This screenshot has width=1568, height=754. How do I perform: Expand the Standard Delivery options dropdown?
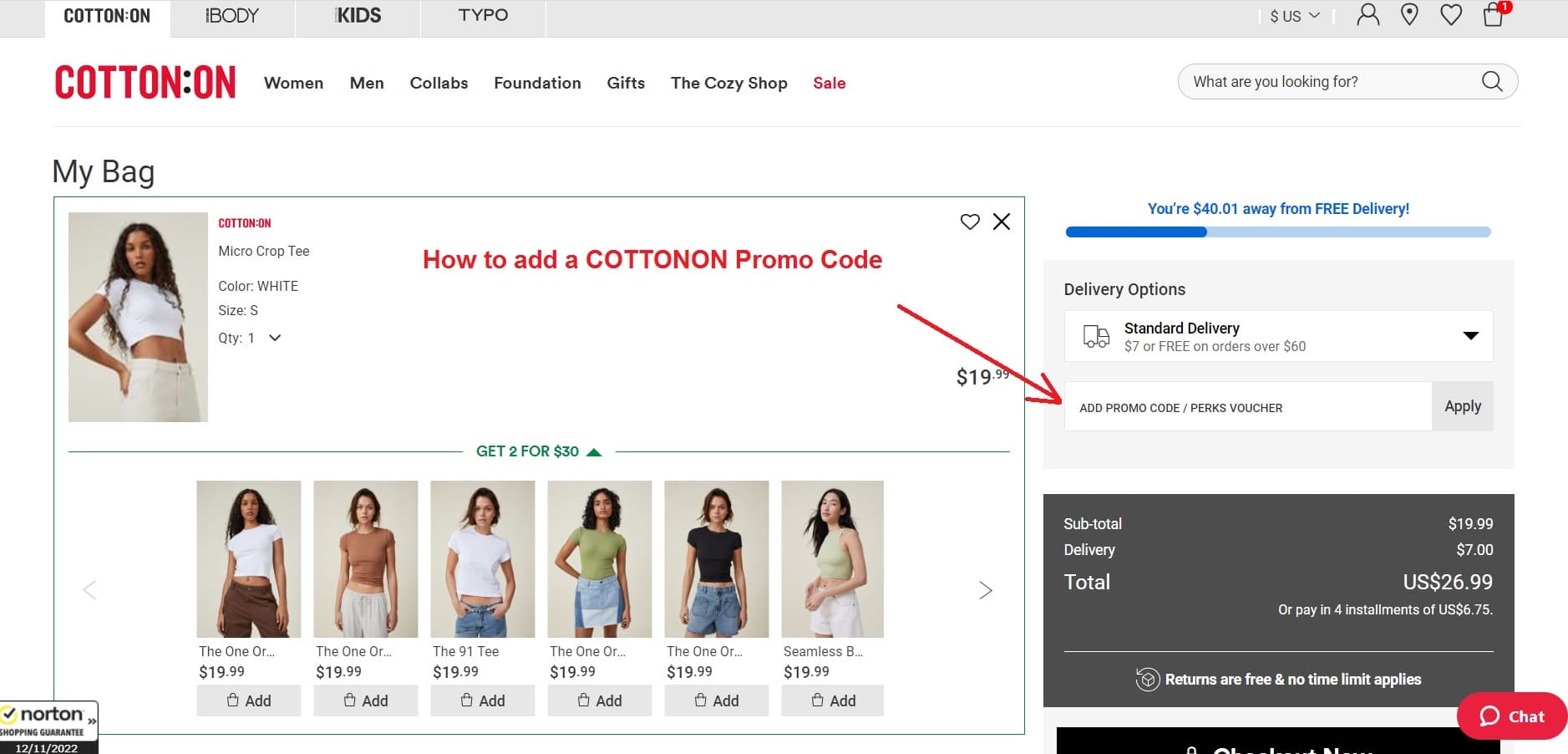pyautogui.click(x=1470, y=335)
